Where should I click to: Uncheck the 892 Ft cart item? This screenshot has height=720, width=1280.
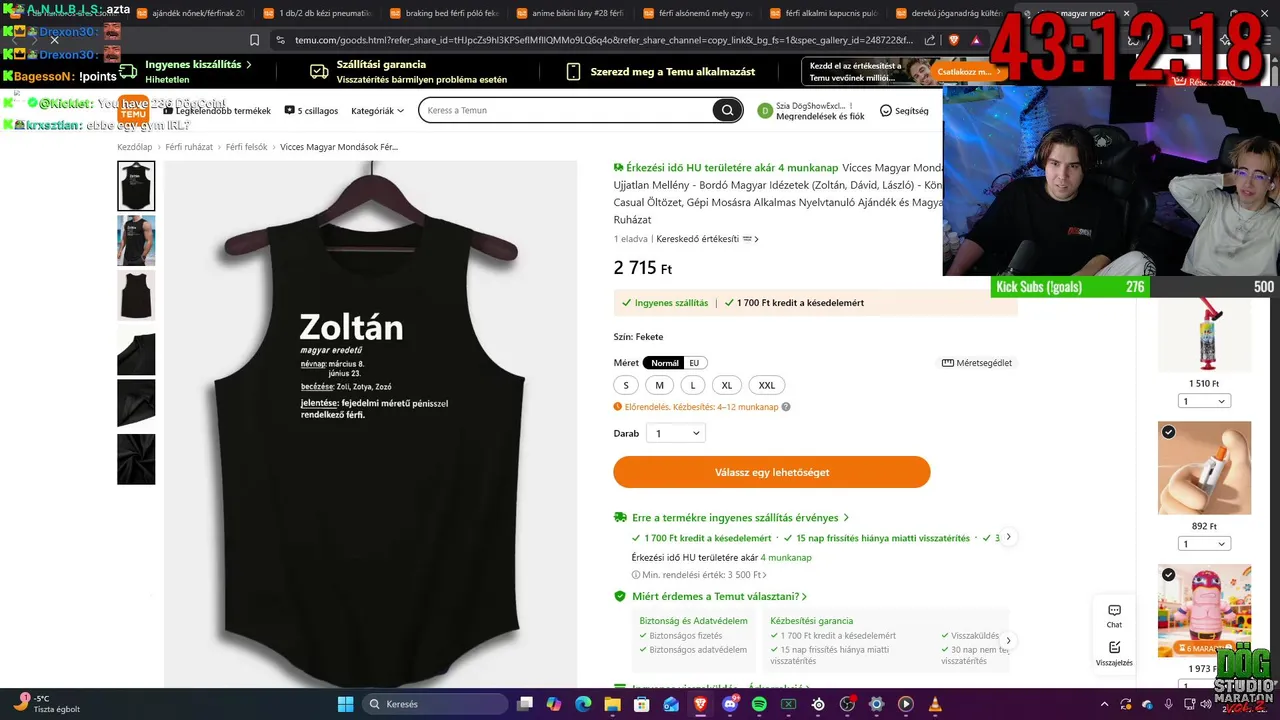coord(1168,432)
